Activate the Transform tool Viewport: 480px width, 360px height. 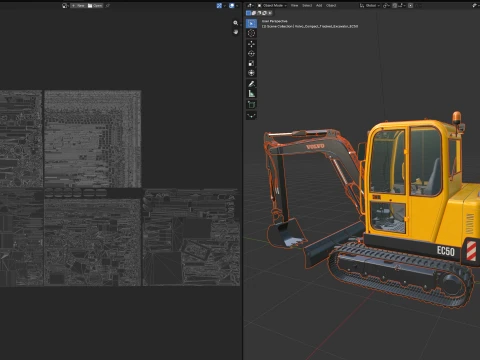tap(251, 73)
